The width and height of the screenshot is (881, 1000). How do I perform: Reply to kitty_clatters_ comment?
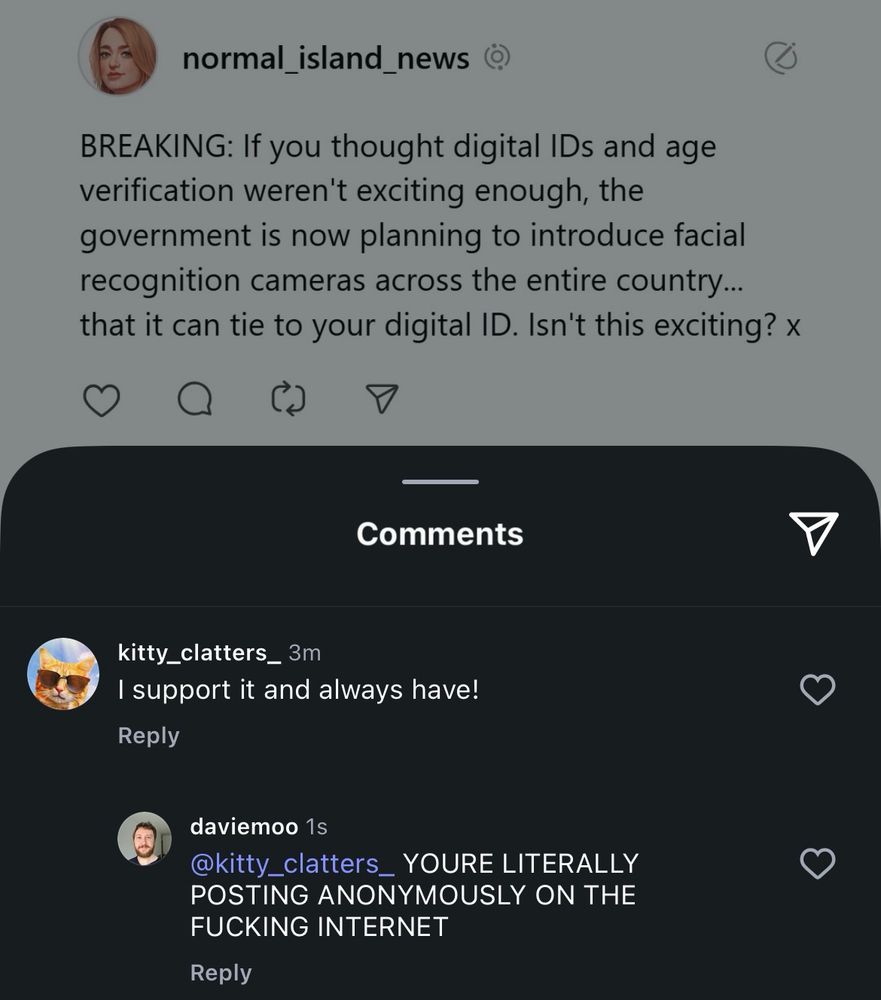pyautogui.click(x=148, y=735)
